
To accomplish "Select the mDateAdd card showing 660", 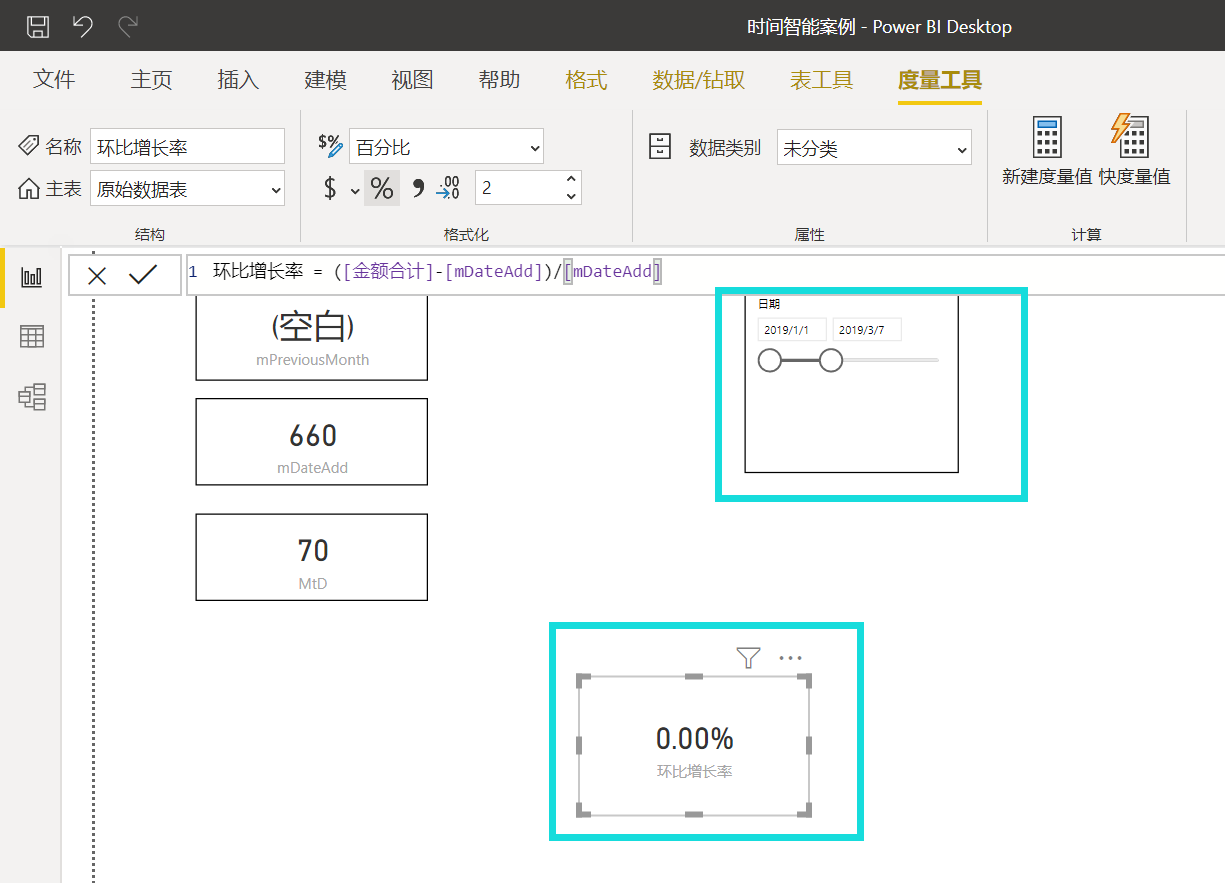I will click(312, 442).
